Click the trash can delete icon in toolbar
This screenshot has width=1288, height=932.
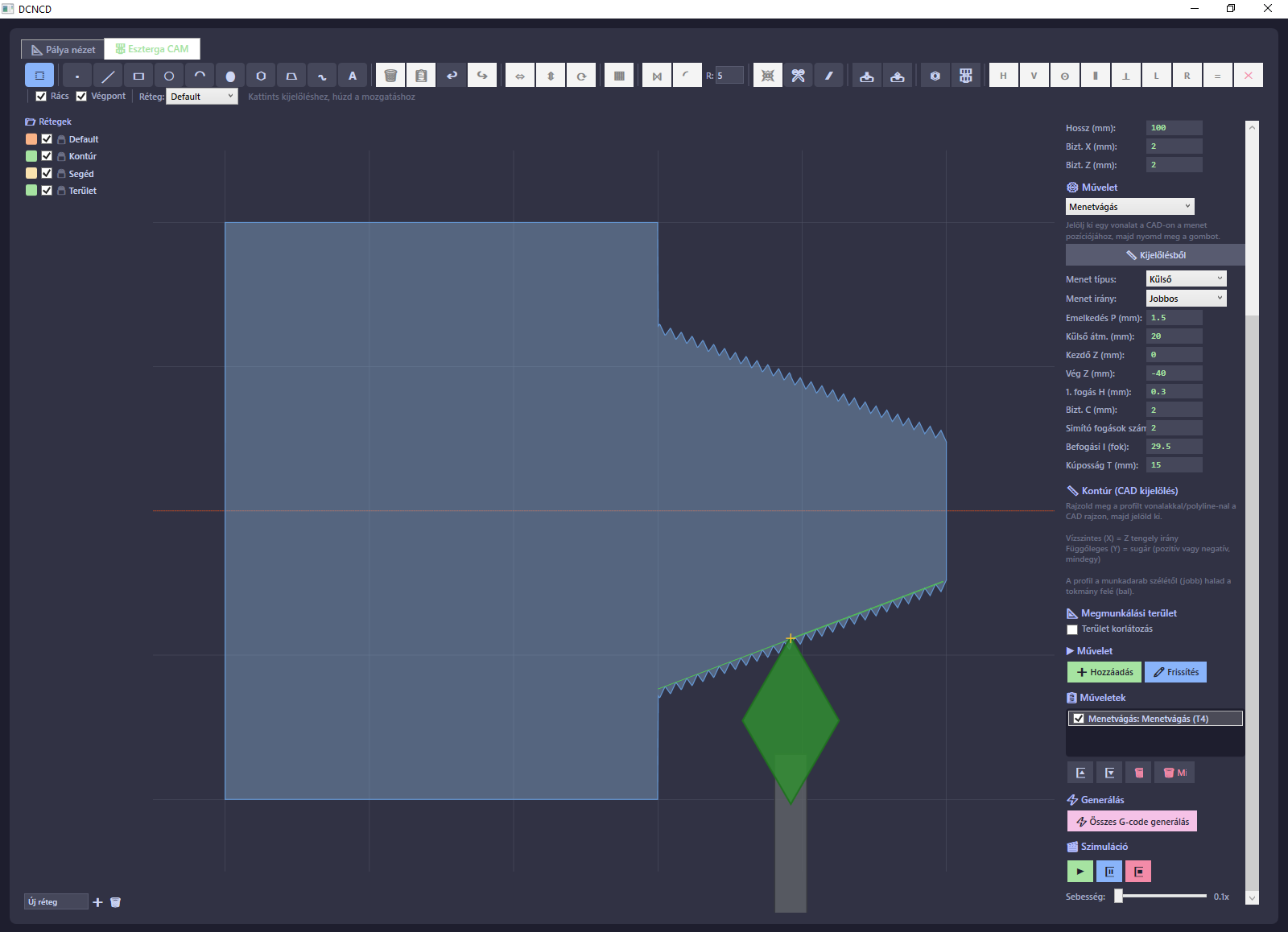[390, 76]
